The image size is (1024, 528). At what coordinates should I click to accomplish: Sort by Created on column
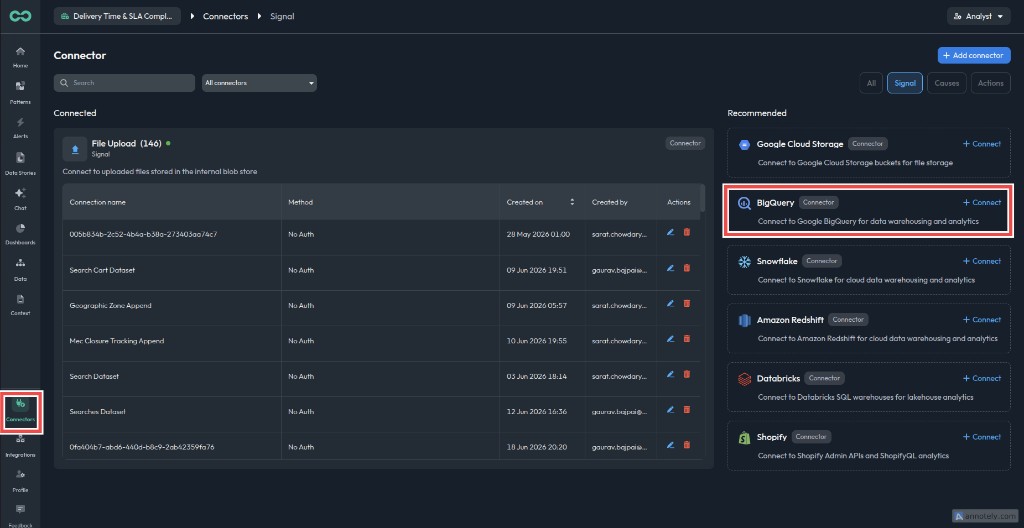572,203
